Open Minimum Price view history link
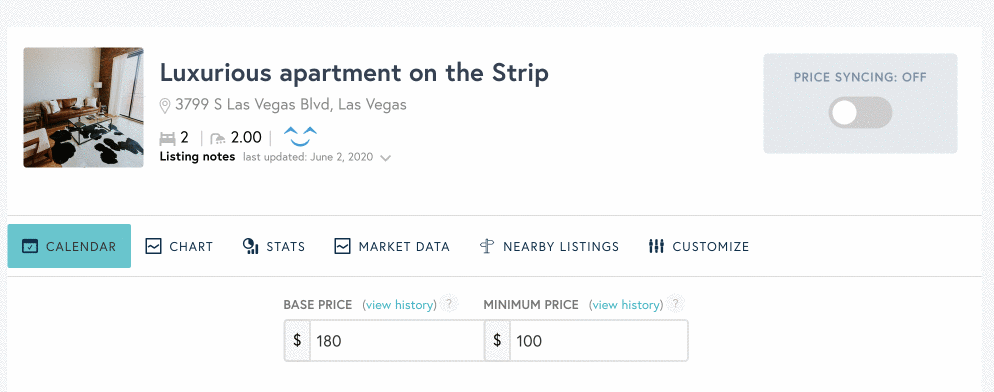994x392 pixels. click(626, 305)
